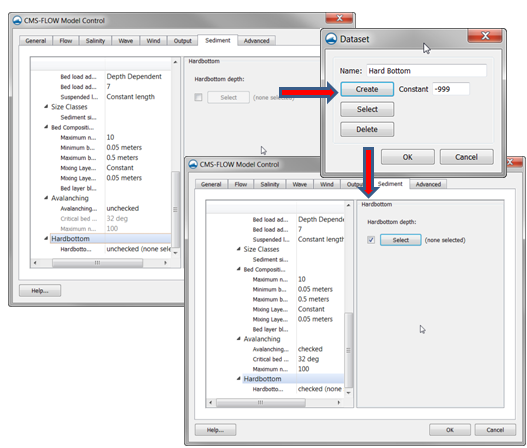This screenshot has height=448, width=527.
Task: Collapse Size Classes group in front window tree
Action: [x=239, y=249]
